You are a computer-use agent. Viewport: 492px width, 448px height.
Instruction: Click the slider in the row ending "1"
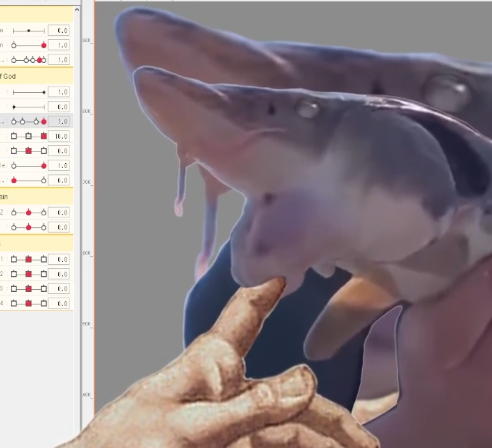pyautogui.click(x=29, y=259)
